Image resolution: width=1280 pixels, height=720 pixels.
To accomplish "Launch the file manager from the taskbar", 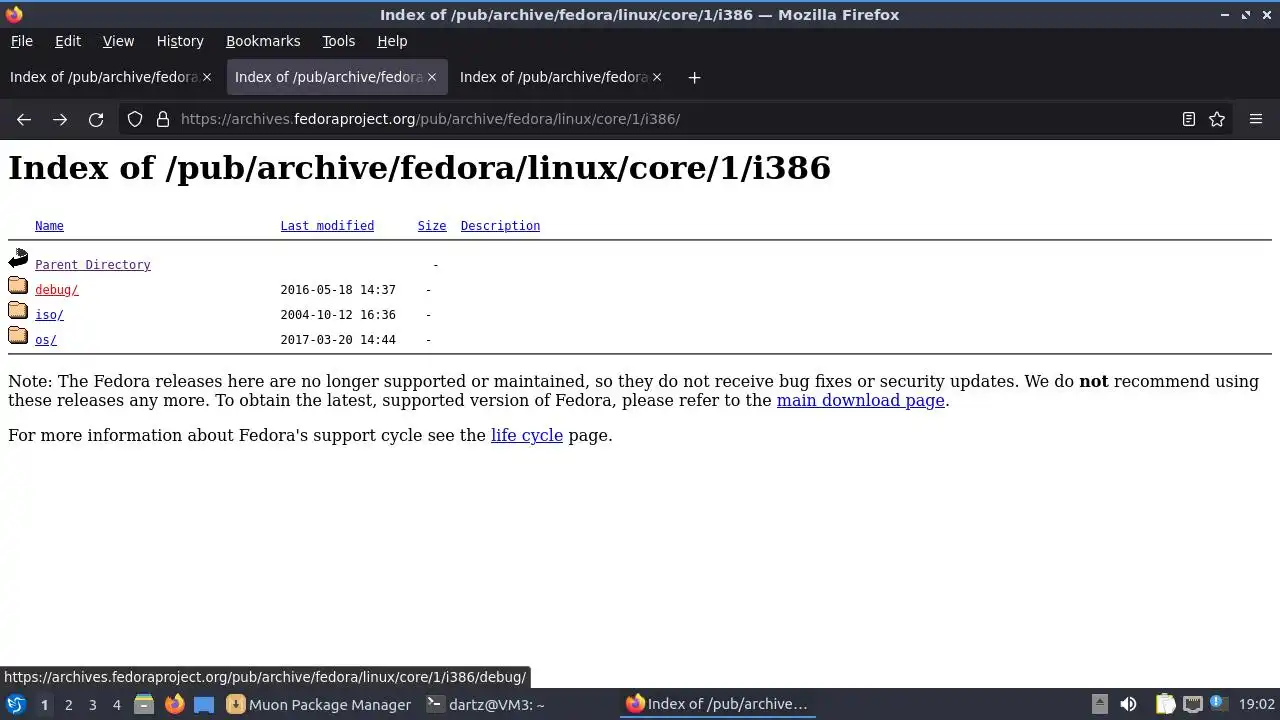I will pos(144,704).
